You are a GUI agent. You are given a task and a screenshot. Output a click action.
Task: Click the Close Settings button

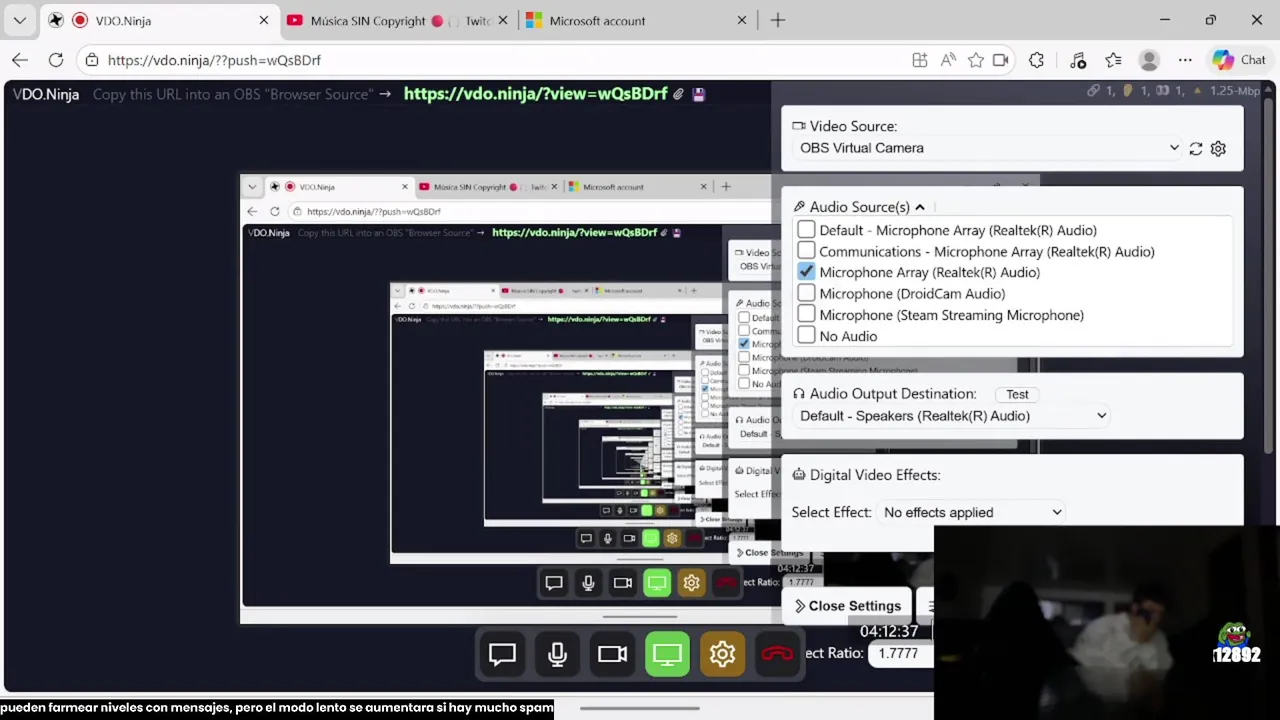848,606
